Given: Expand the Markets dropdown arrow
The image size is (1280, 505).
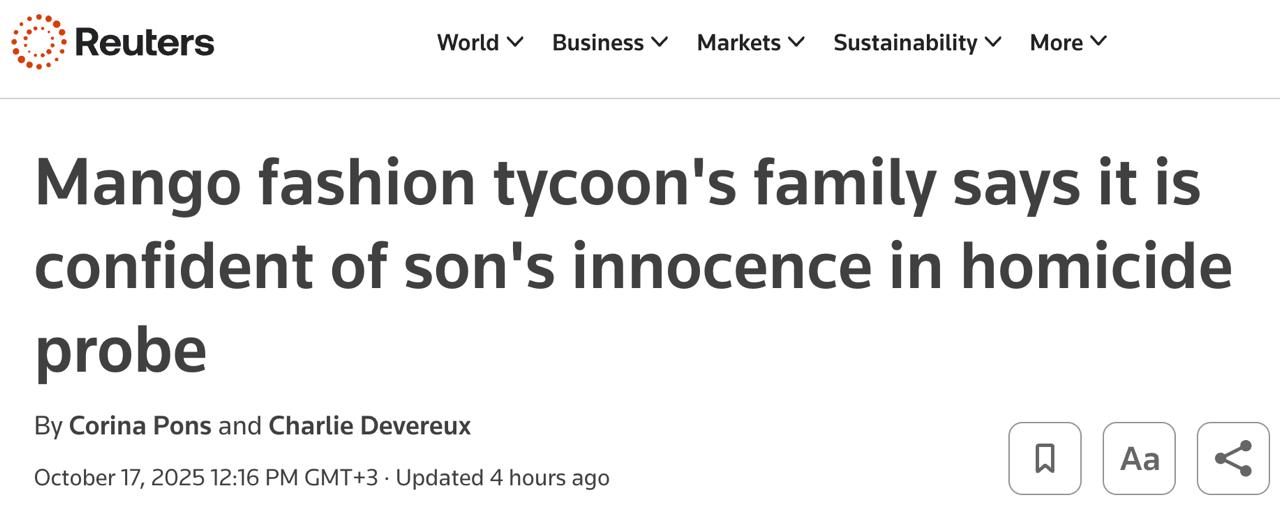Looking at the screenshot, I should (797, 42).
